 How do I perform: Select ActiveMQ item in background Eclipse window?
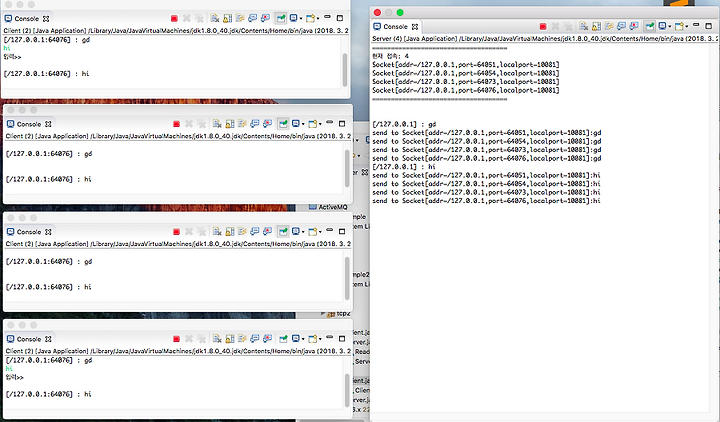coord(333,207)
